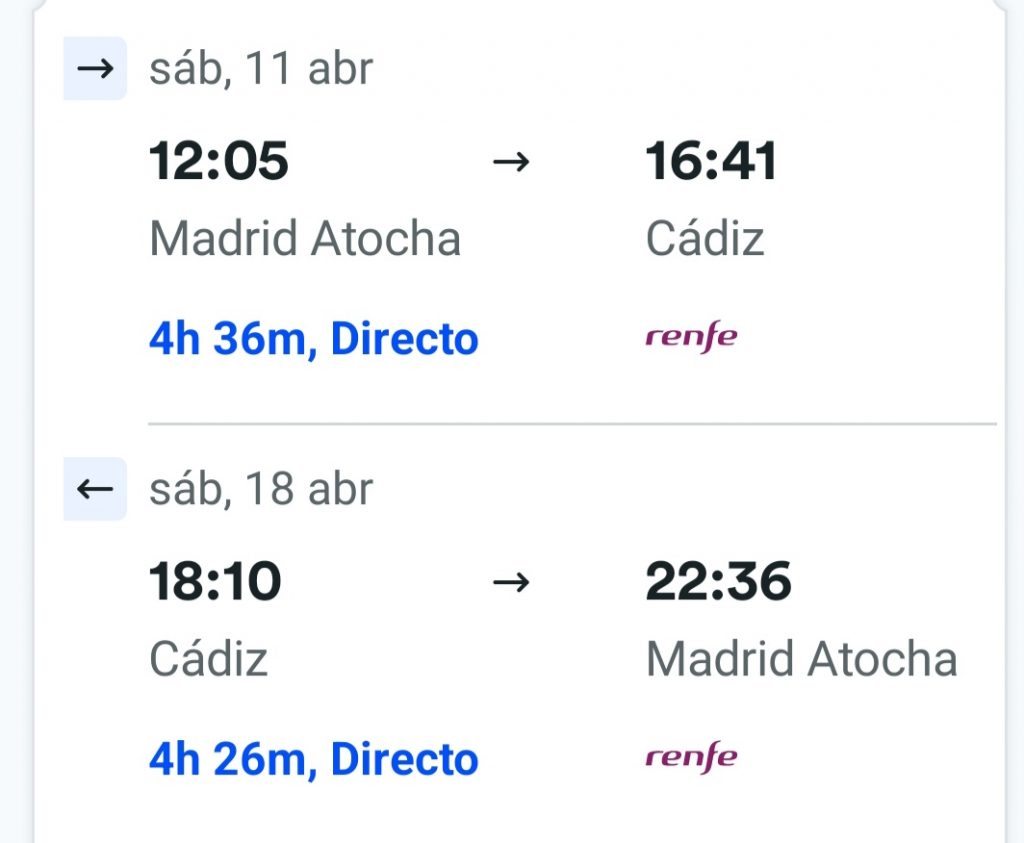
Task: Click return Madrid Atocha destination station
Action: point(801,659)
